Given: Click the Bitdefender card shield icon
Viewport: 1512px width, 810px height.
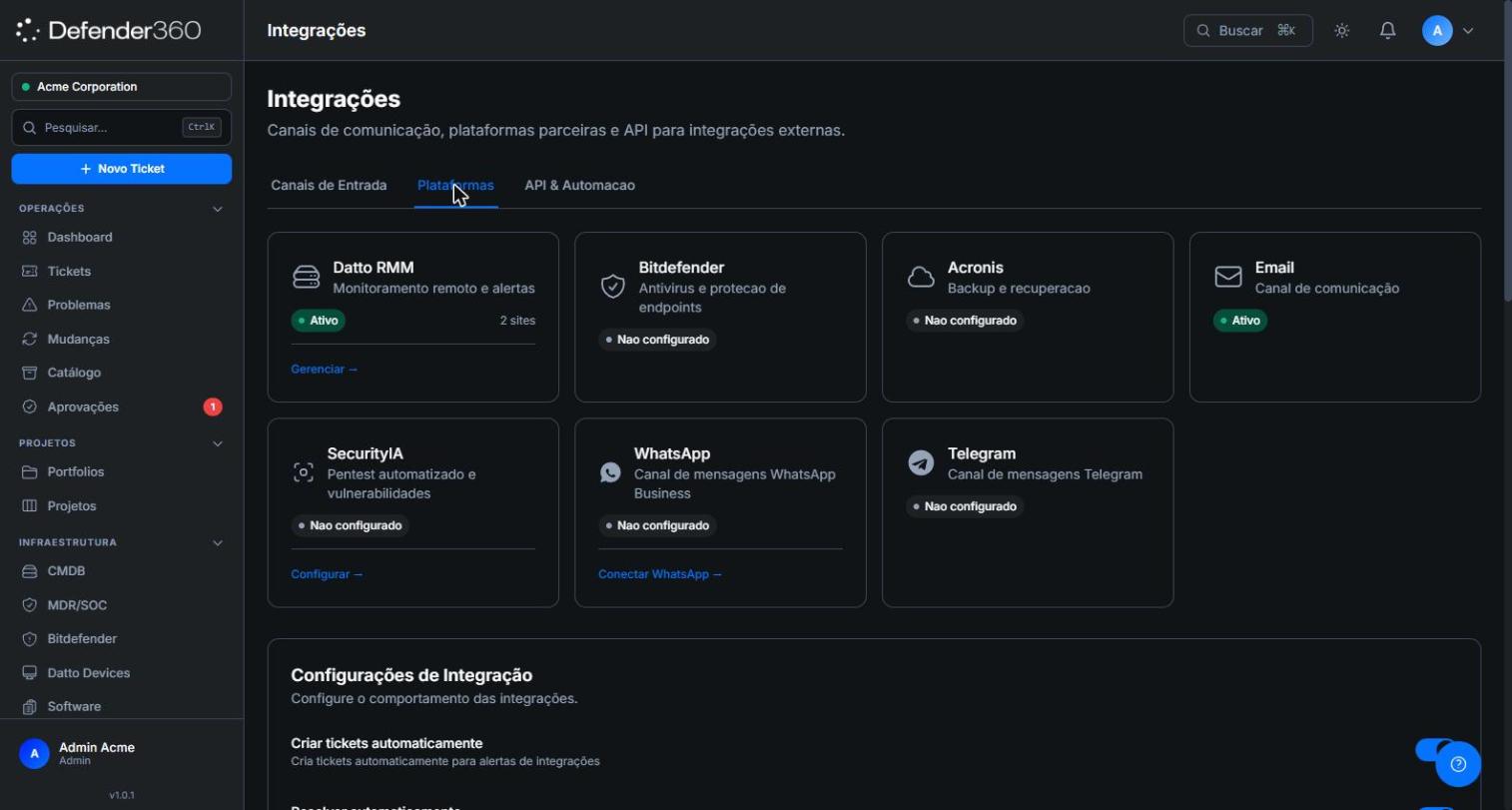Looking at the screenshot, I should (612, 287).
